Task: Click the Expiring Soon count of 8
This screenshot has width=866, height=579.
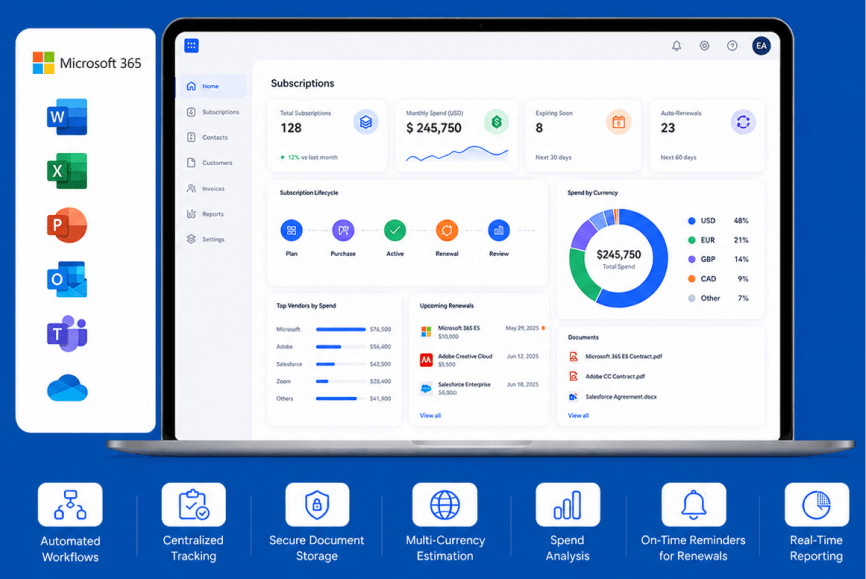Action: pyautogui.click(x=539, y=128)
